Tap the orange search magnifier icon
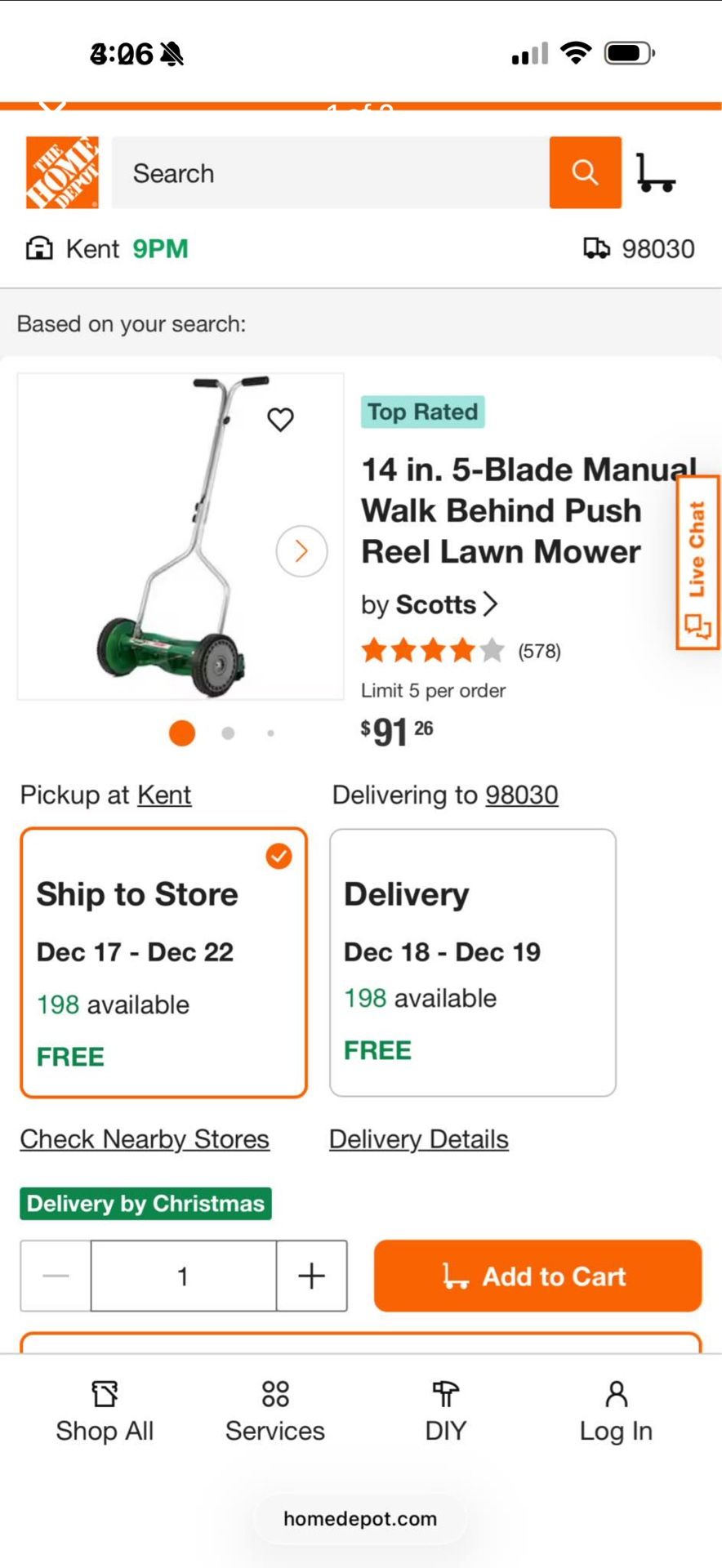Image resolution: width=722 pixels, height=1568 pixels. click(x=585, y=173)
